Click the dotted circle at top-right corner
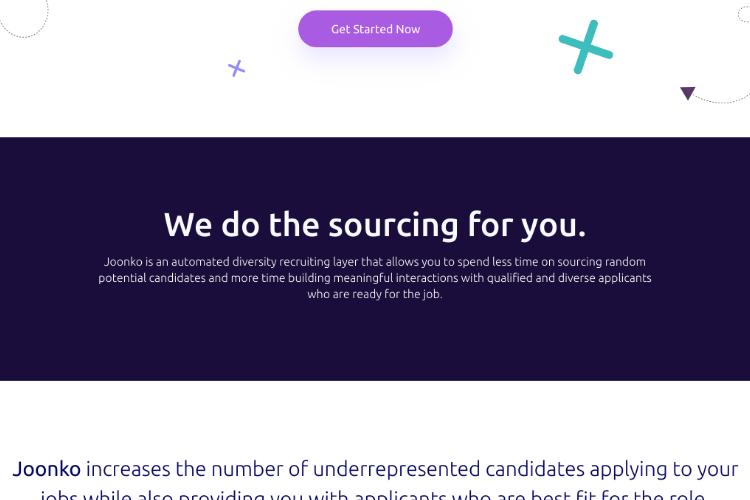Image resolution: width=750 pixels, height=500 pixels. click(743, 14)
